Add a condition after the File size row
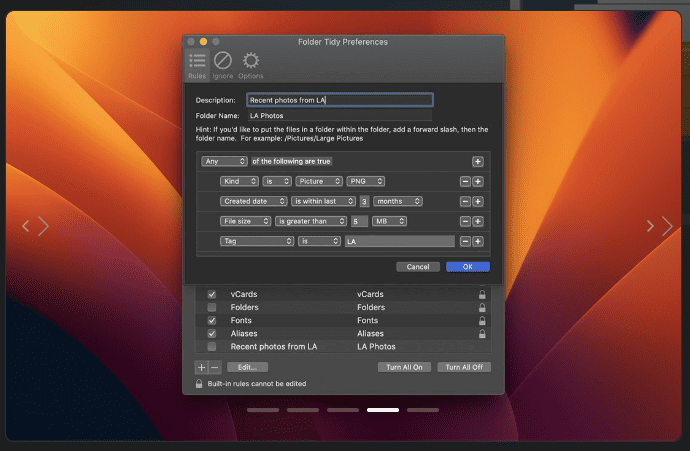 [x=478, y=221]
